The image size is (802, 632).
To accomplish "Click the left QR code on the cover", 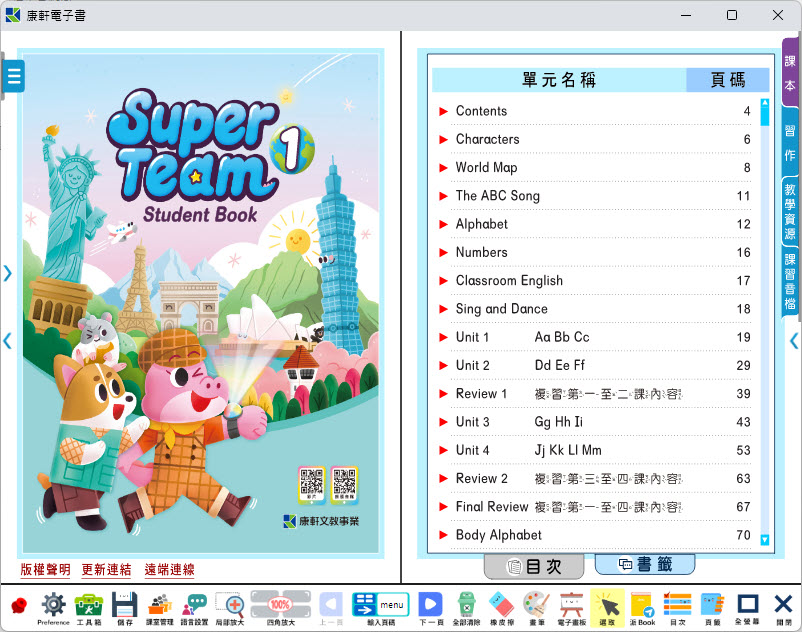I will (311, 483).
